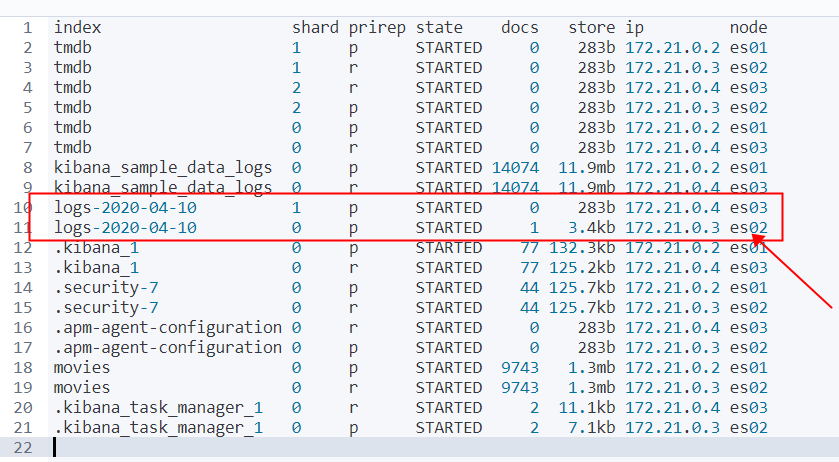Click the "index" column header text
This screenshot has width=839, height=462.
77,28
